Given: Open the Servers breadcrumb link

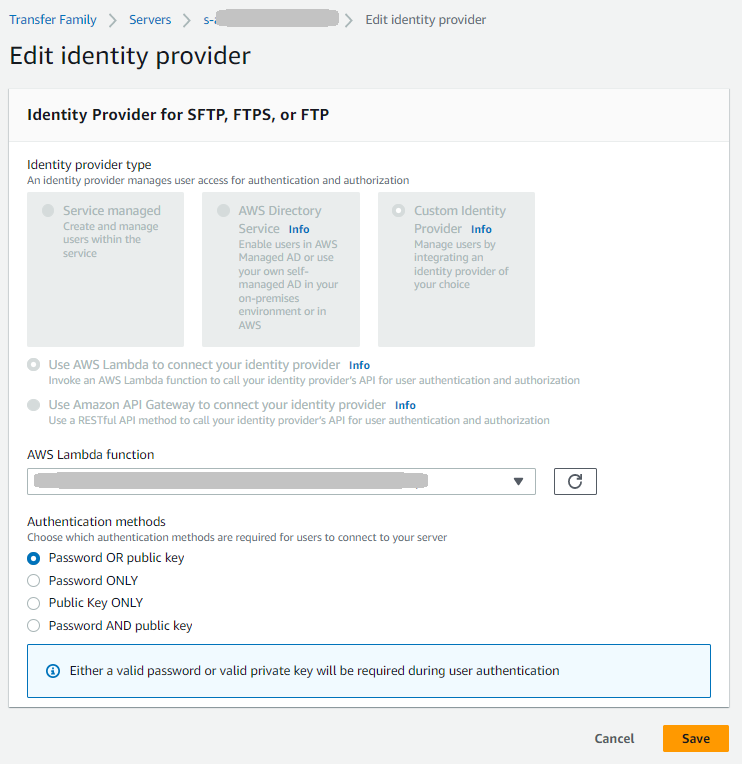Looking at the screenshot, I should tap(150, 20).
